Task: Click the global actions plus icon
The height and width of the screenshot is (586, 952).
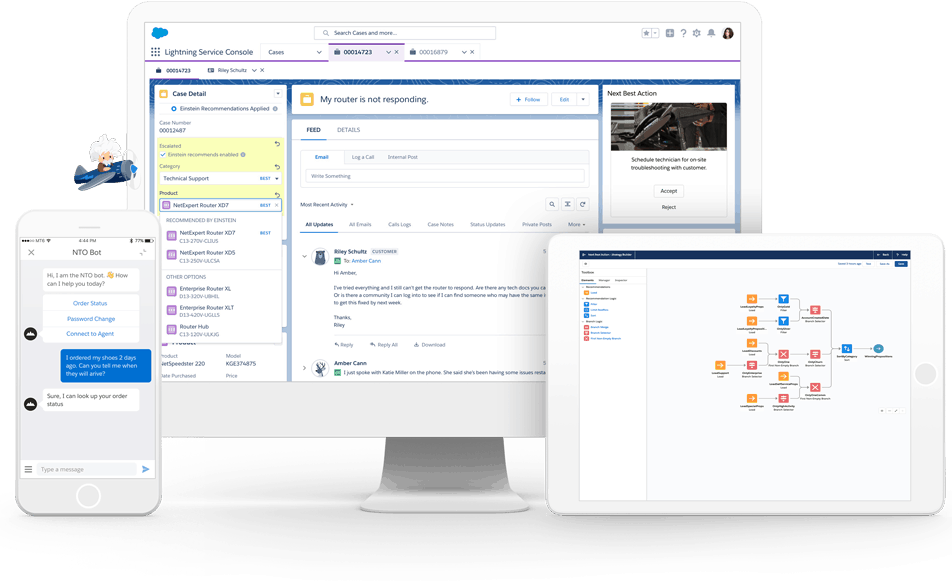Action: click(670, 33)
